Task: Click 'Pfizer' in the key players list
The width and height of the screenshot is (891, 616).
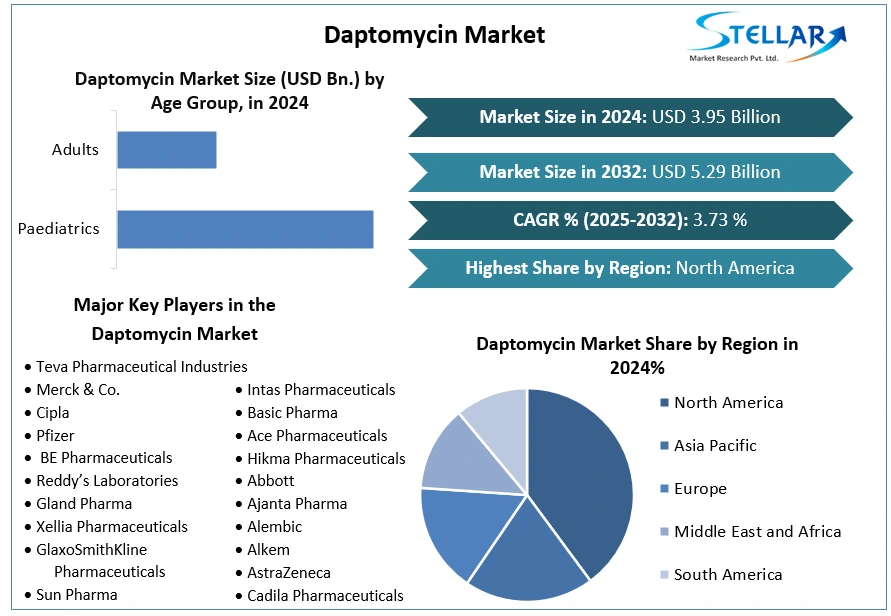Action: click(55, 436)
